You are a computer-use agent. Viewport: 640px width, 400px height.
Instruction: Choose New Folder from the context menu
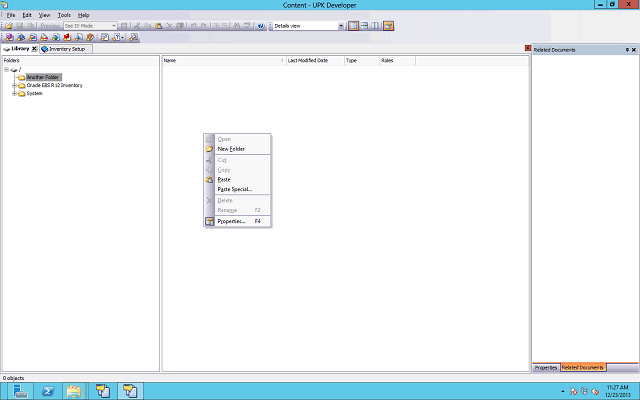[237, 149]
